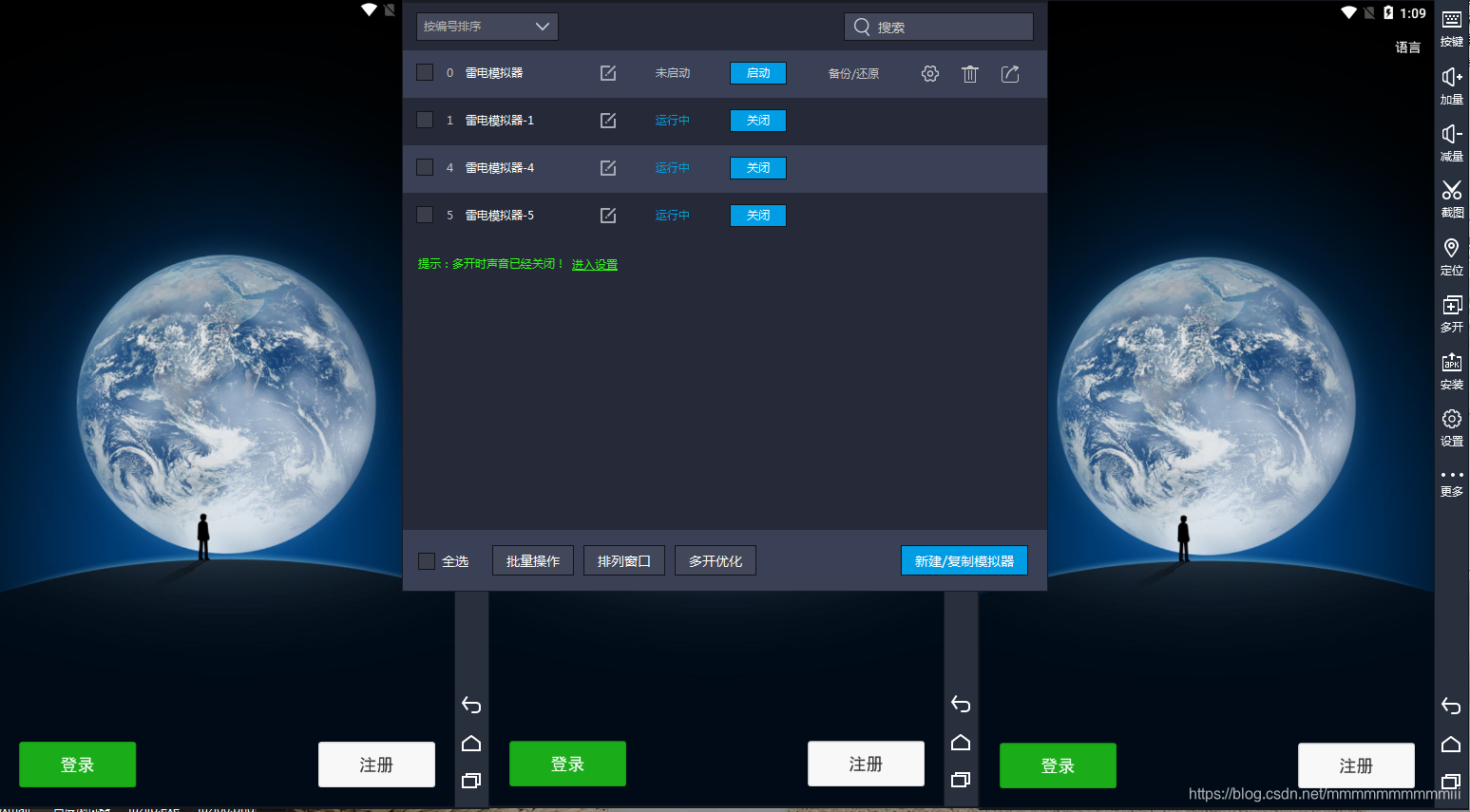Screen dimensions: 1470x812
Task: Open multi-instance (多开) manager icon
Action: 1452,312
